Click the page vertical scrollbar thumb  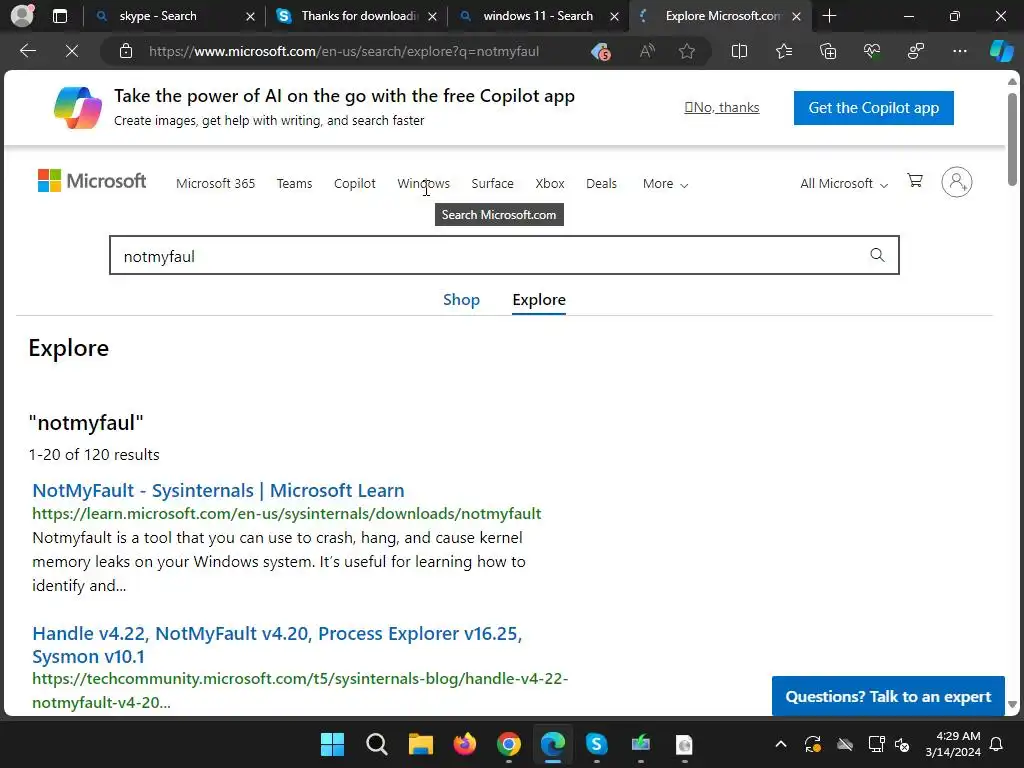[x=1012, y=139]
